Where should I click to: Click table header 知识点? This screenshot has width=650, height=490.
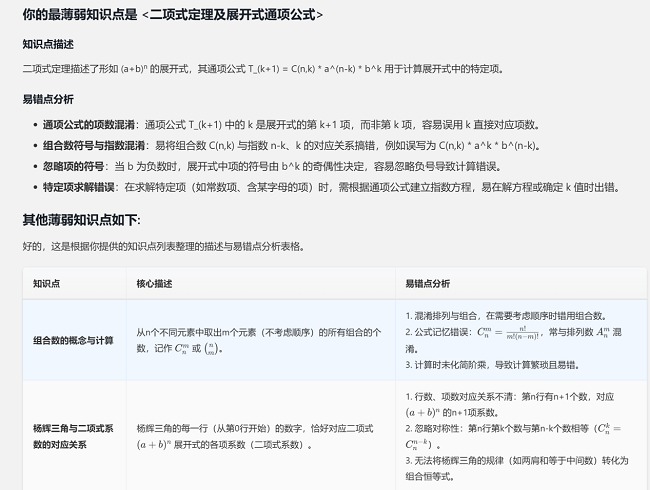coord(46,284)
